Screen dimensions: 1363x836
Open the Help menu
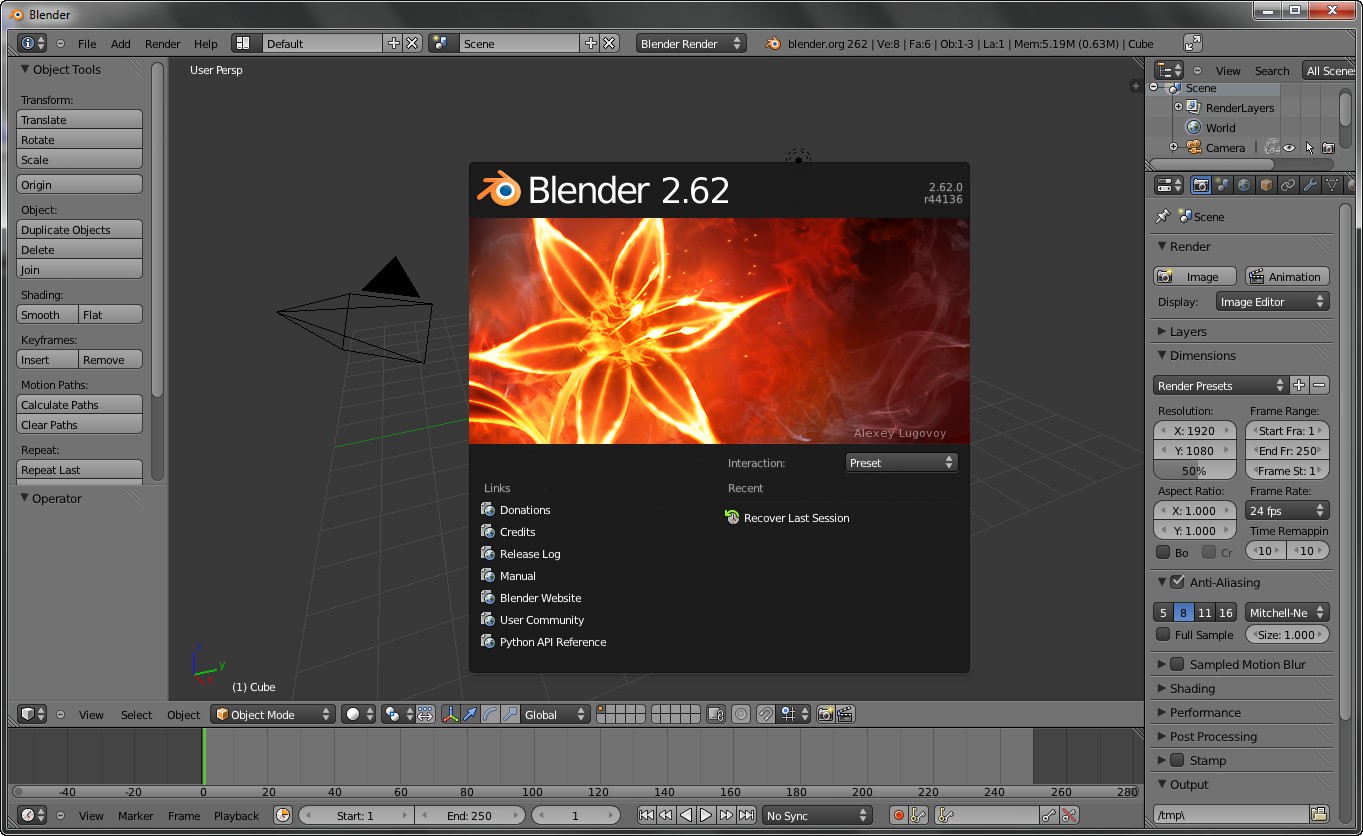pos(206,43)
